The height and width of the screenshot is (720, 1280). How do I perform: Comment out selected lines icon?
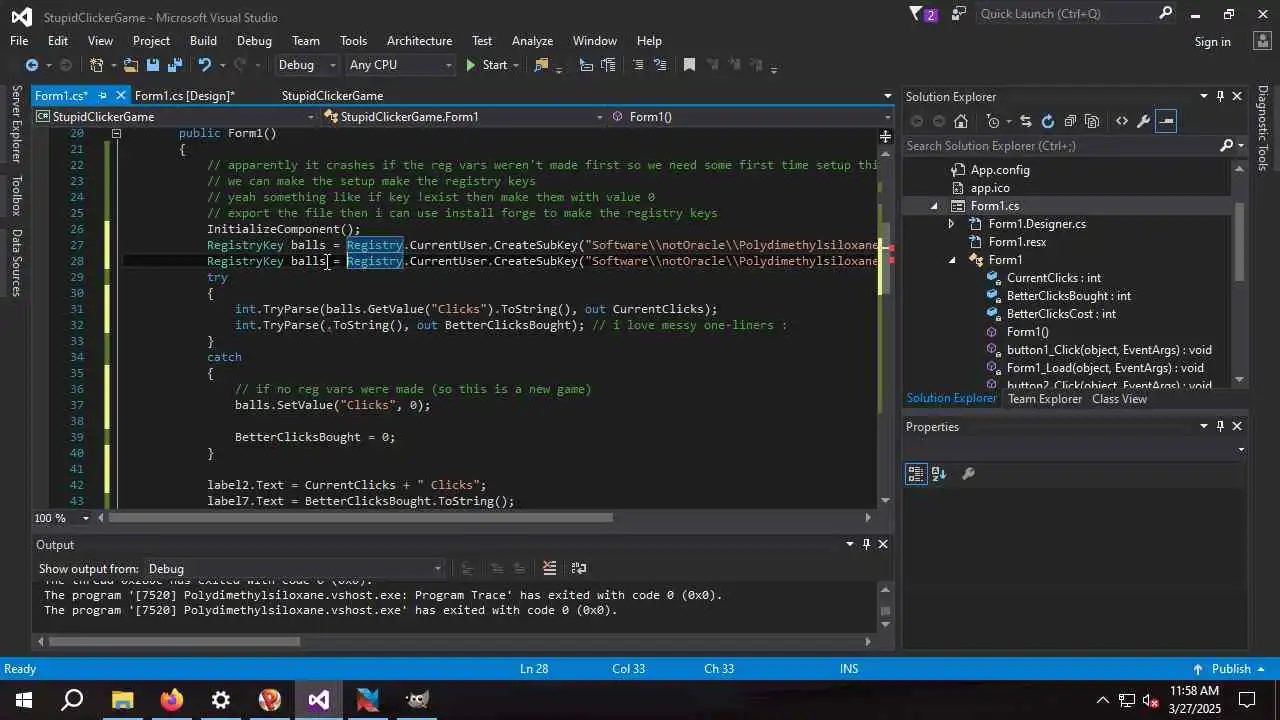[638, 65]
